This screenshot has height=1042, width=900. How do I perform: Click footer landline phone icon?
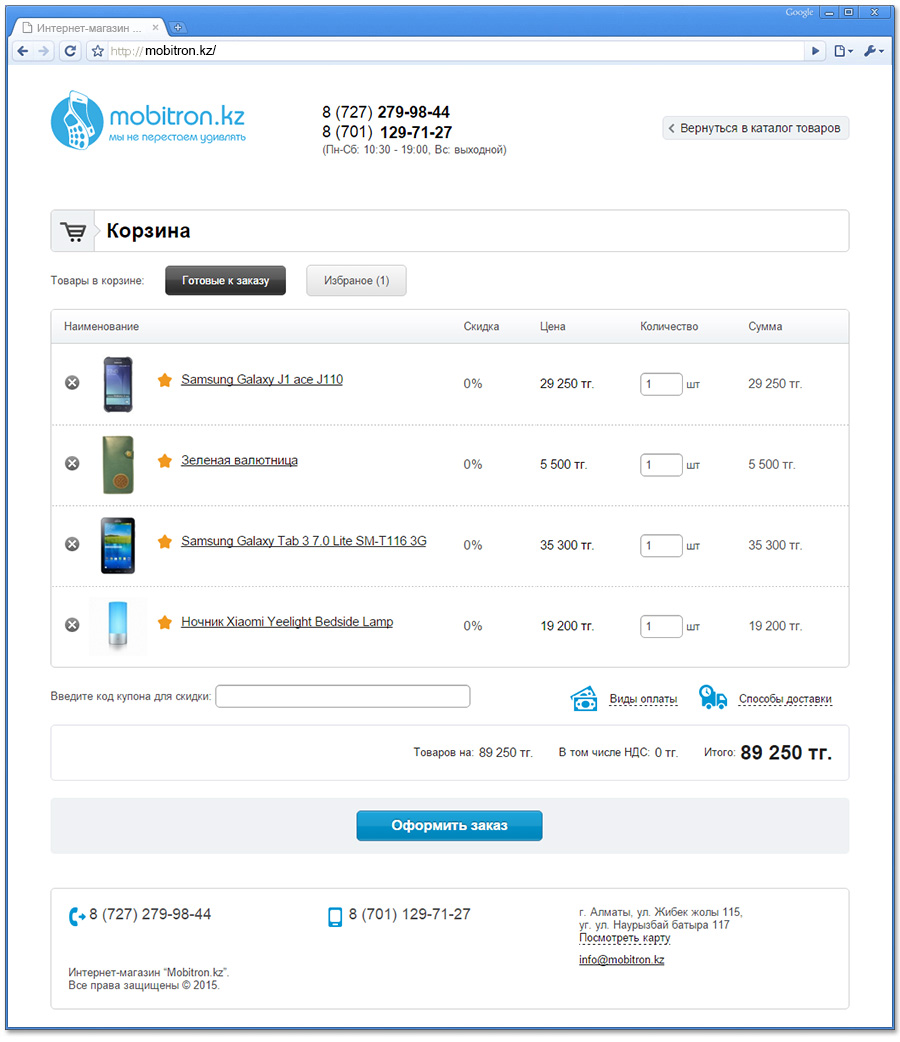tap(77, 916)
